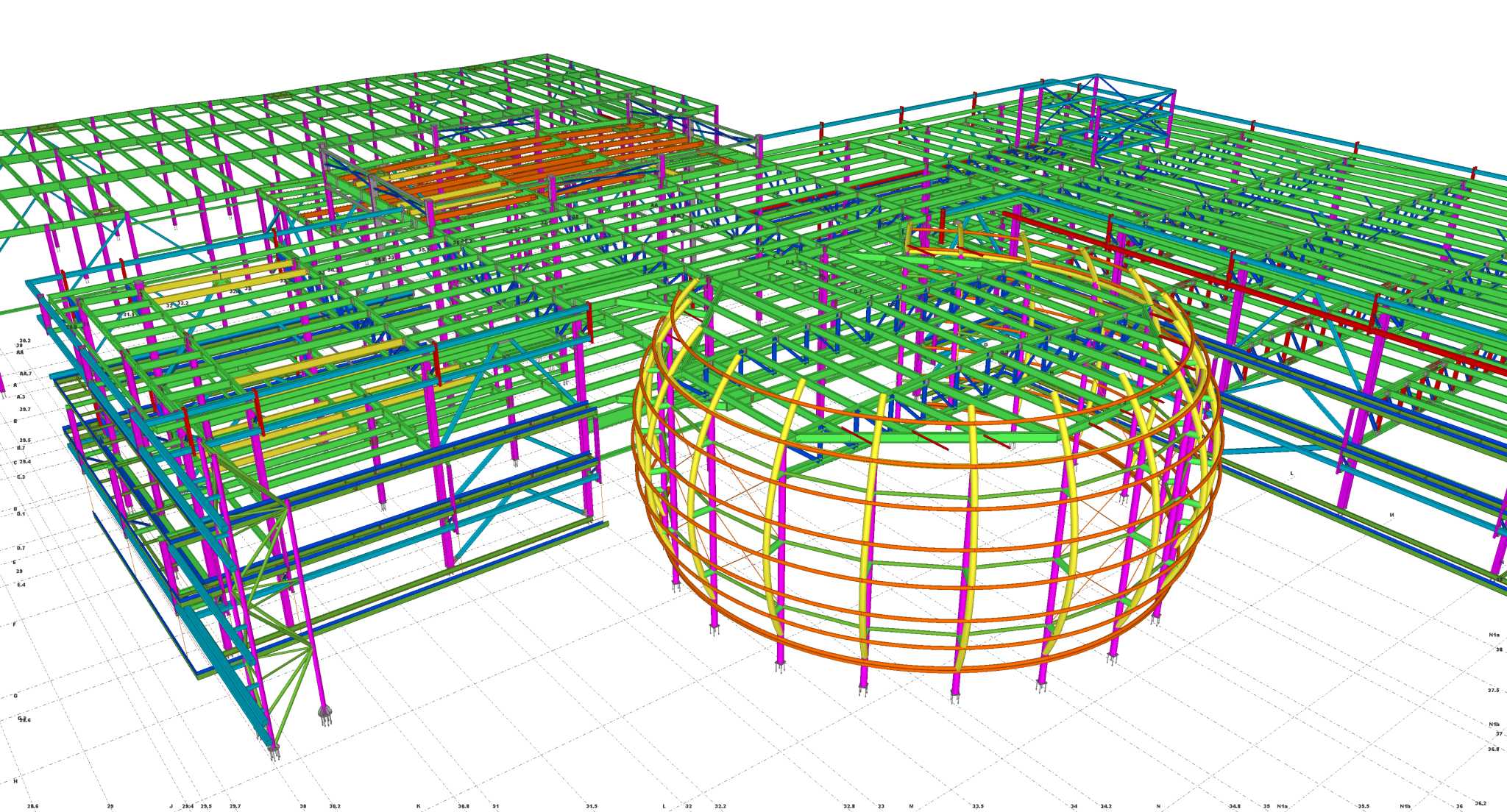Viewport: 1507px width, 812px height.
Task: Click grid label K along bottom edge
Action: pyautogui.click(x=419, y=806)
